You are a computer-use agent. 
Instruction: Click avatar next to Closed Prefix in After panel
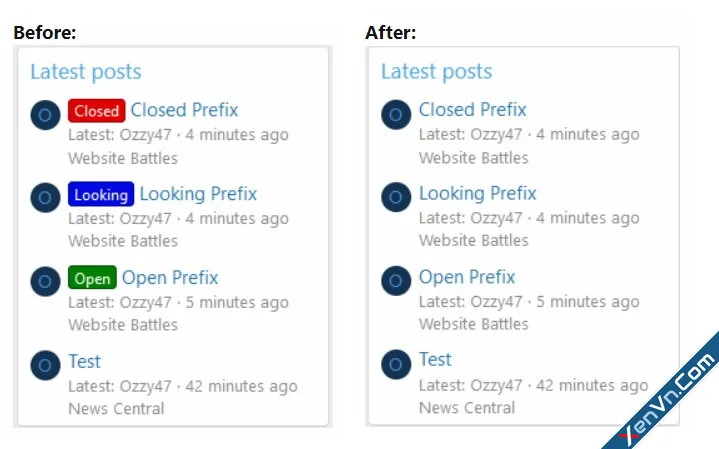pos(396,115)
